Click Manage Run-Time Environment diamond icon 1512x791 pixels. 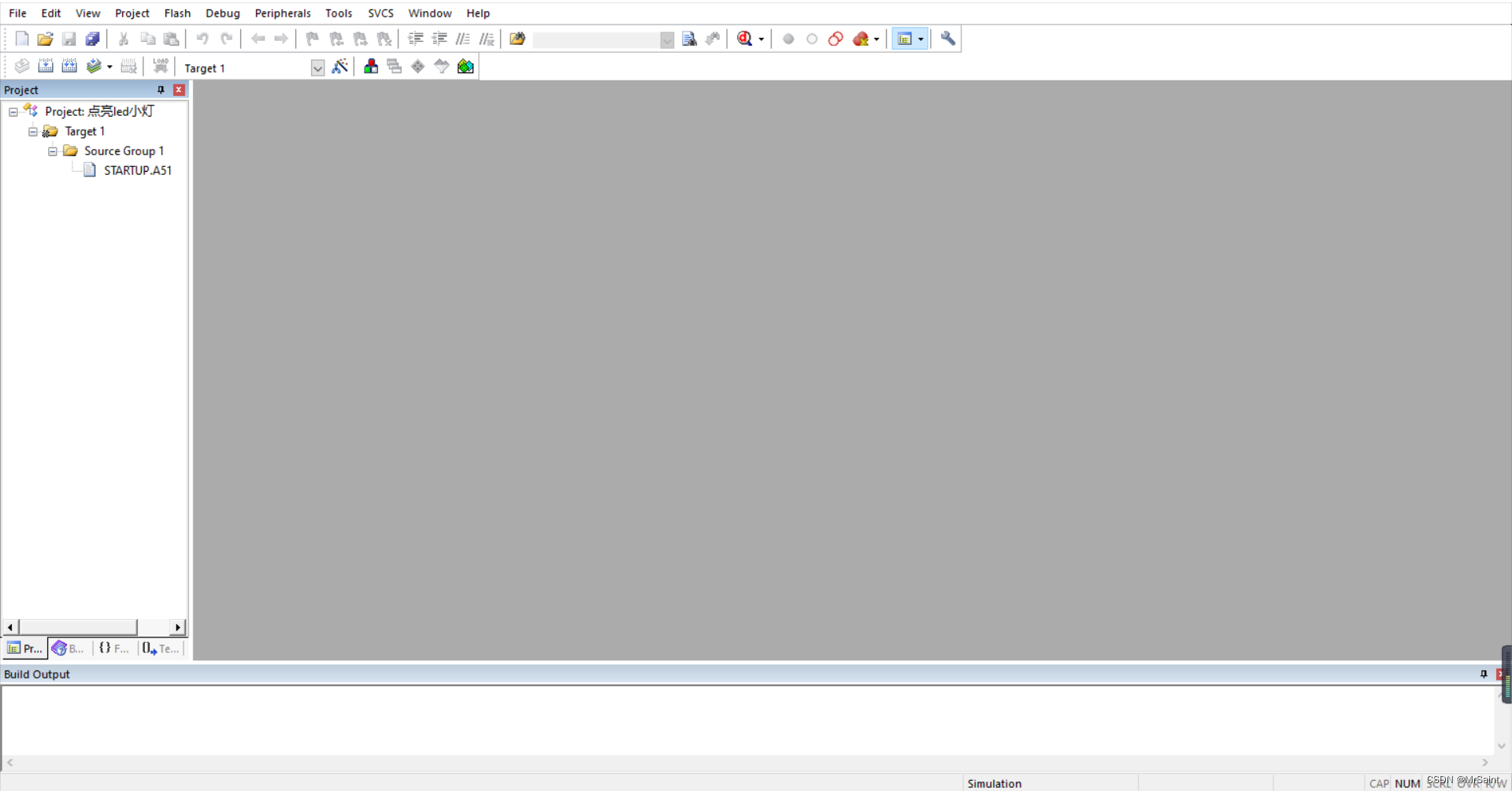point(418,67)
